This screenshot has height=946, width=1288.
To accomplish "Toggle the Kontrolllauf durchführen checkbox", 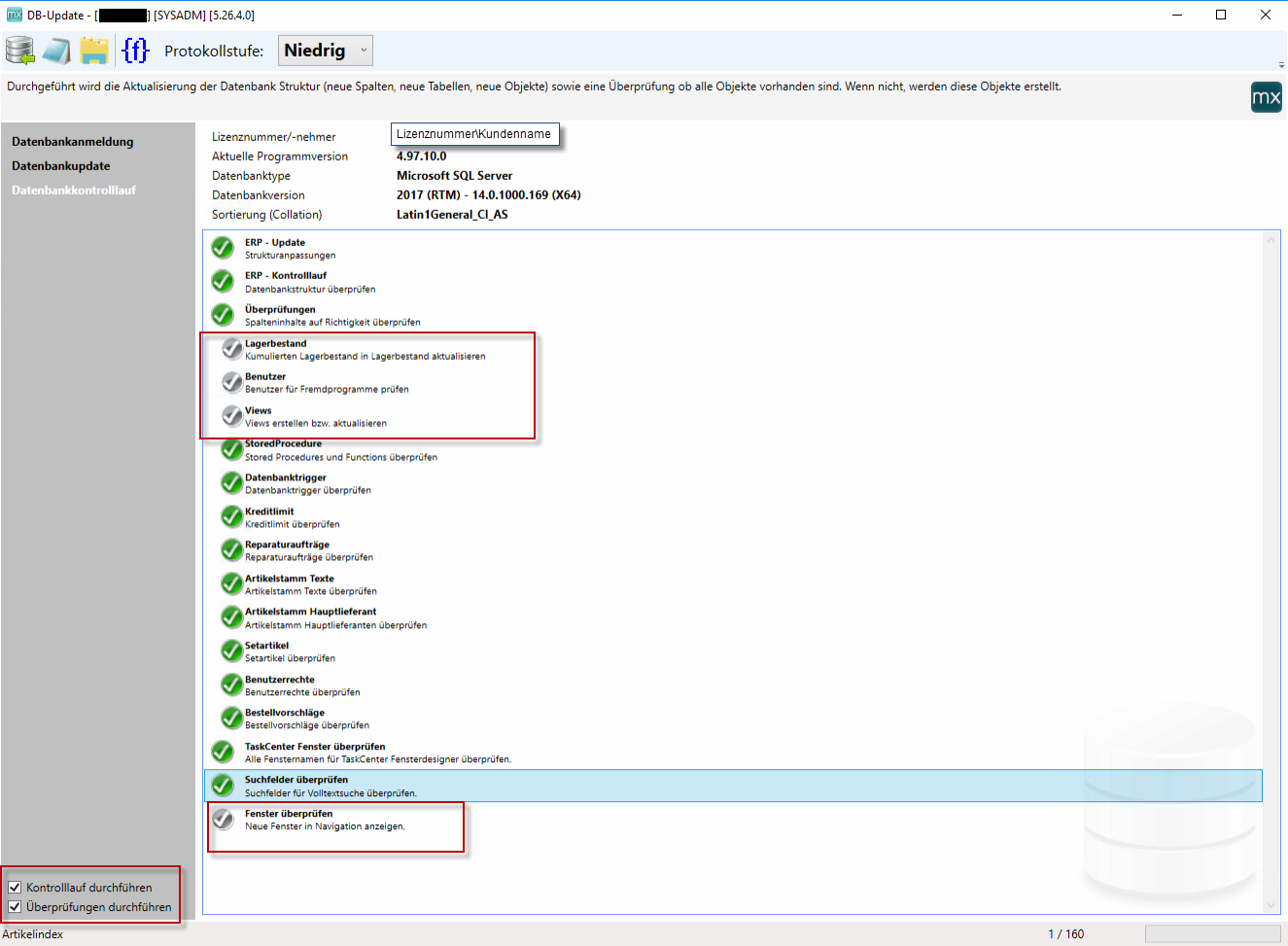I will coord(16,887).
